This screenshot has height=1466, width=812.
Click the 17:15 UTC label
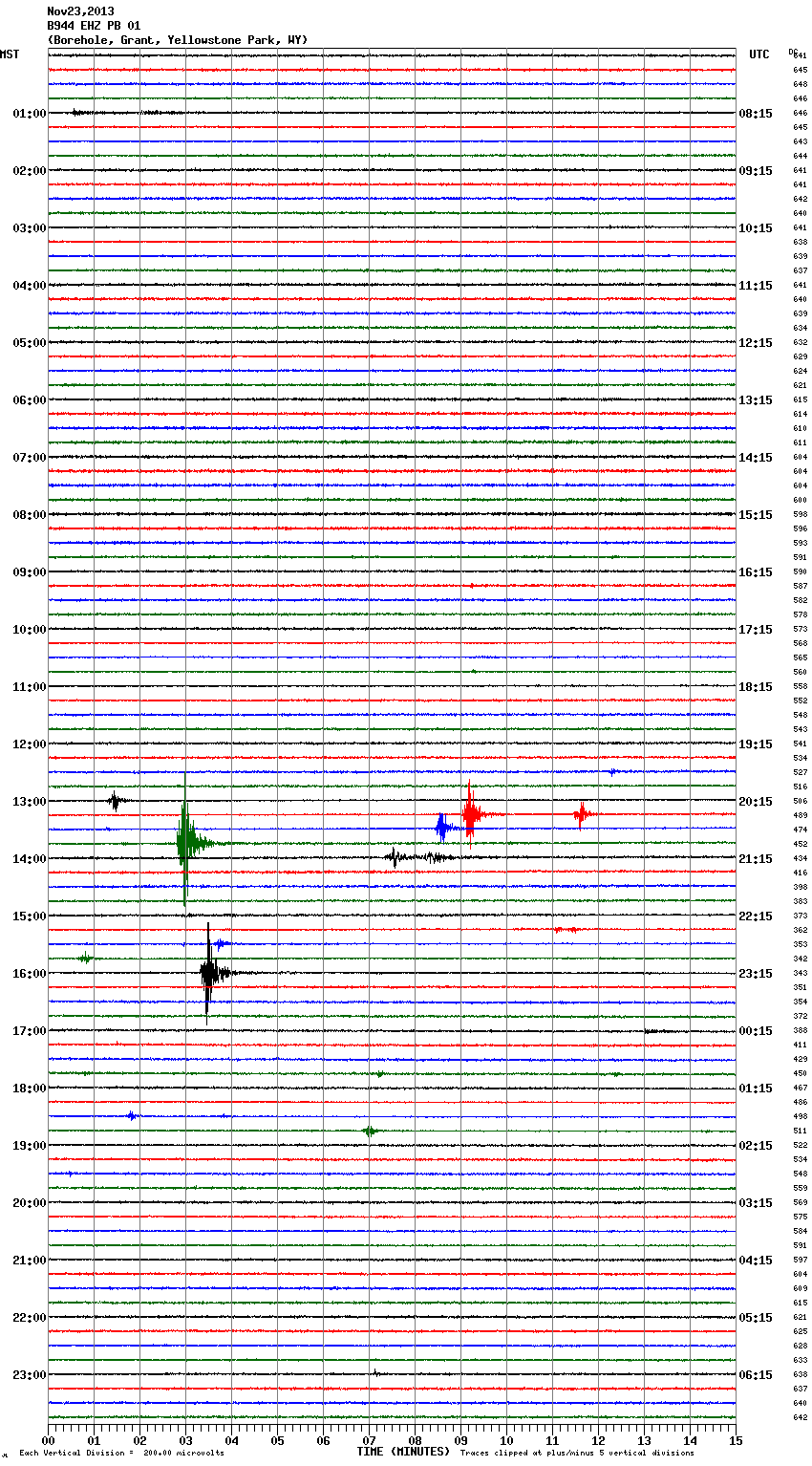coord(756,630)
